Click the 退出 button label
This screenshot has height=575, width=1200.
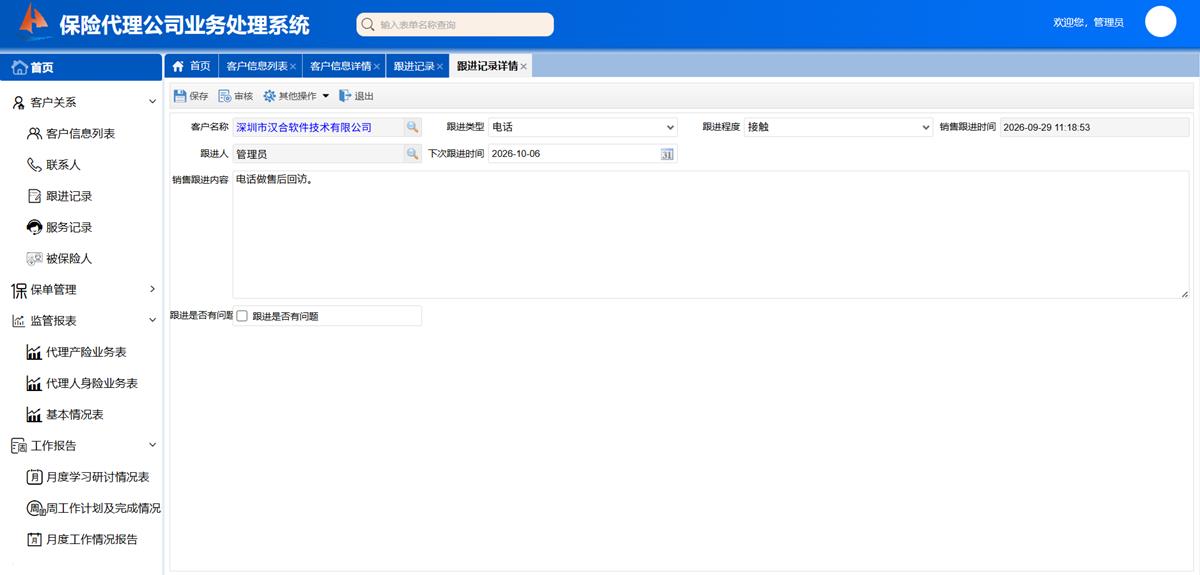tap(364, 96)
